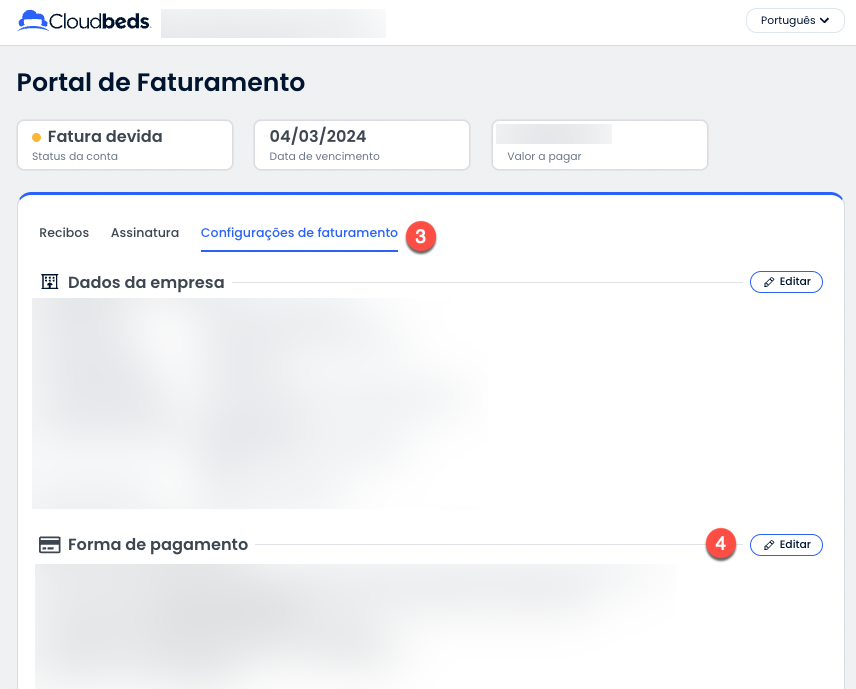The height and width of the screenshot is (689, 856).
Task: Click the Status da conta label
Action: pyautogui.click(x=75, y=156)
